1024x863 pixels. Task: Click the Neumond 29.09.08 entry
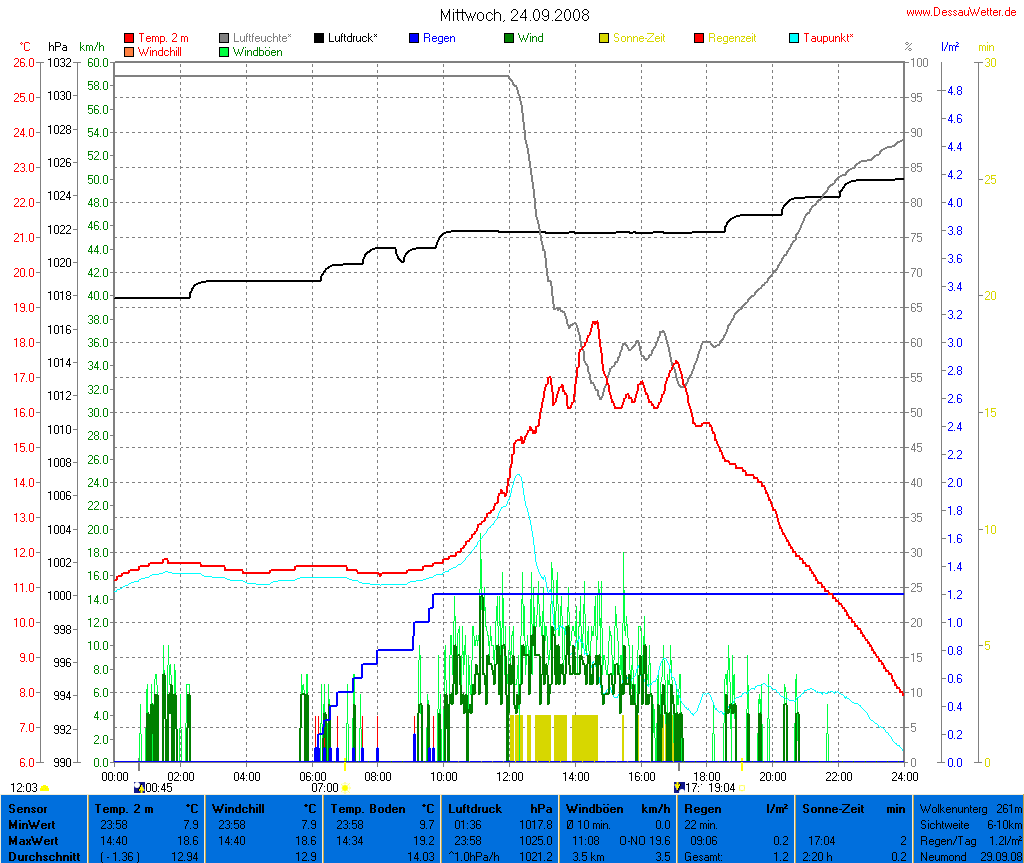968,856
